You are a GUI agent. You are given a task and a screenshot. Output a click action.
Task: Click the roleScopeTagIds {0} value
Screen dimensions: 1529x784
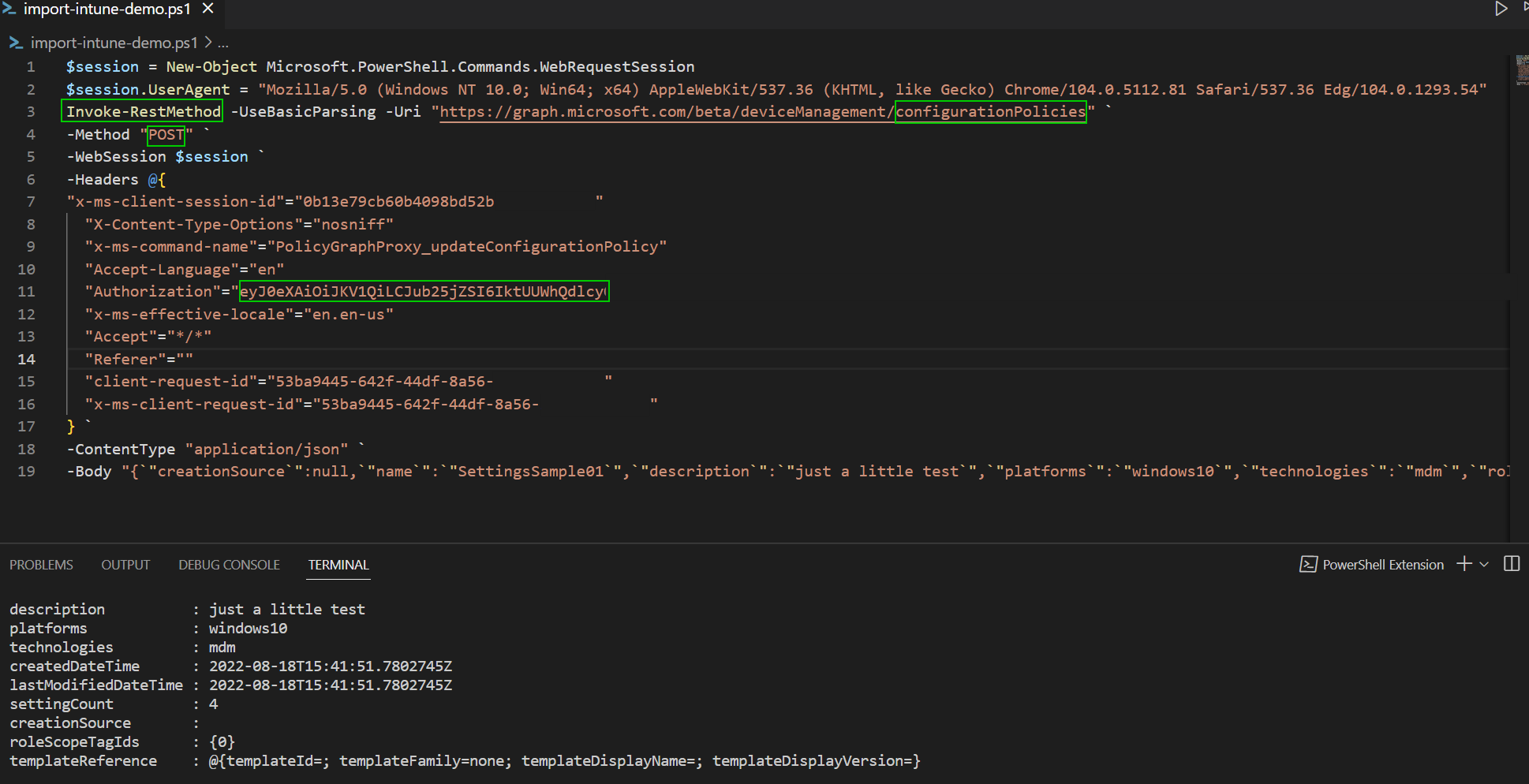pos(222,742)
